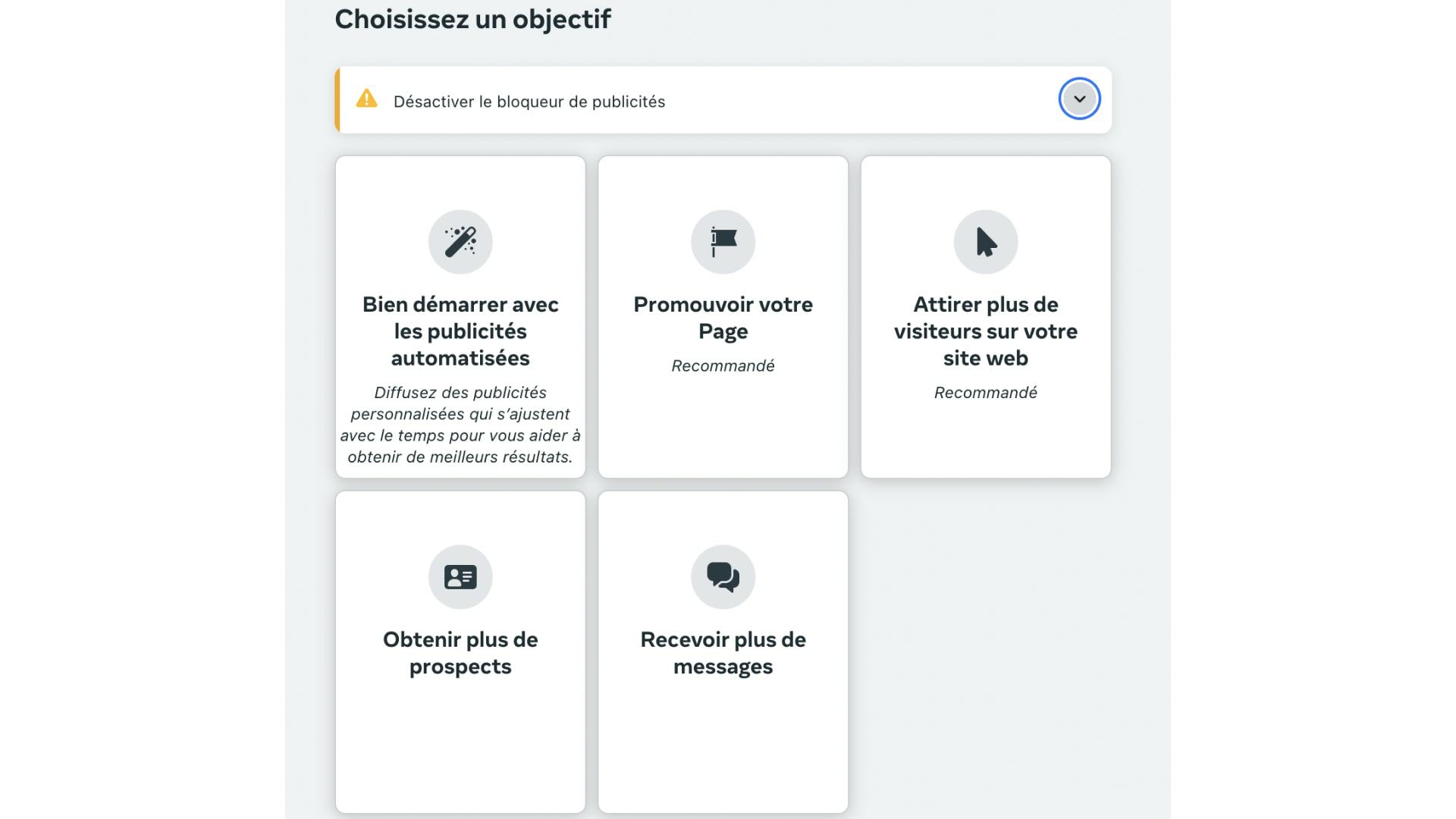
Task: Click "Recommandé" under Promouvoir votre Page
Action: (723, 366)
